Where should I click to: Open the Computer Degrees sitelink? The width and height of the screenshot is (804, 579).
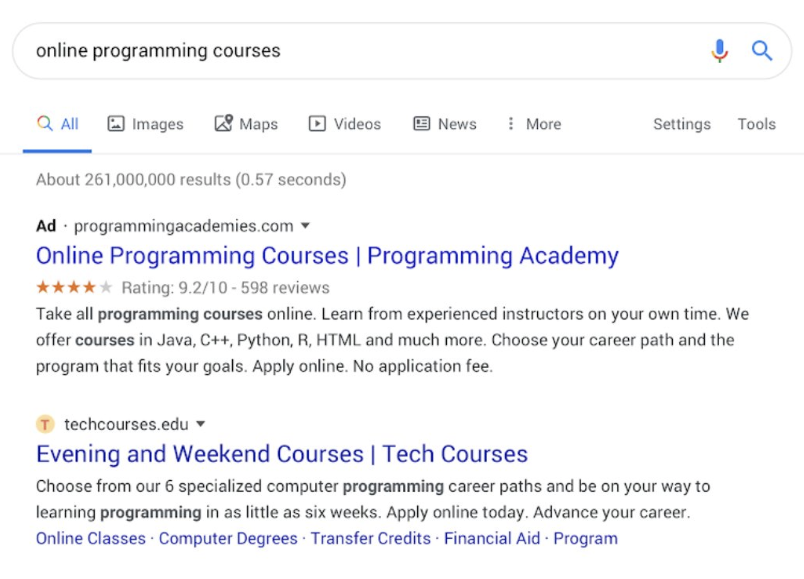228,538
